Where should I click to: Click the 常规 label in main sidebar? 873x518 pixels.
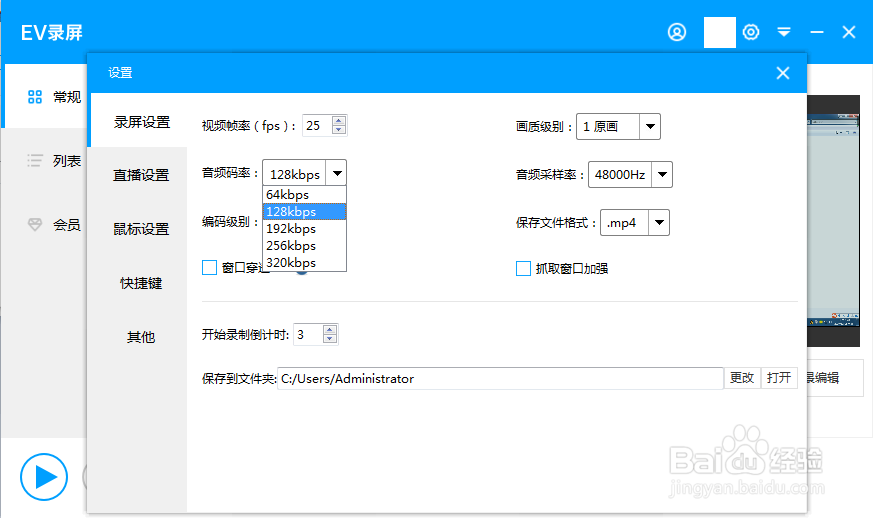tap(67, 97)
